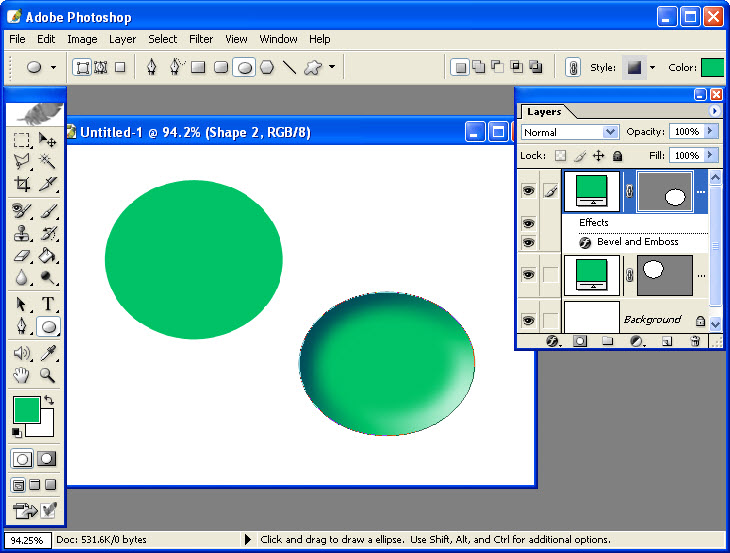Image resolution: width=730 pixels, height=553 pixels.
Task: Select the Background layer row
Action: click(x=651, y=320)
